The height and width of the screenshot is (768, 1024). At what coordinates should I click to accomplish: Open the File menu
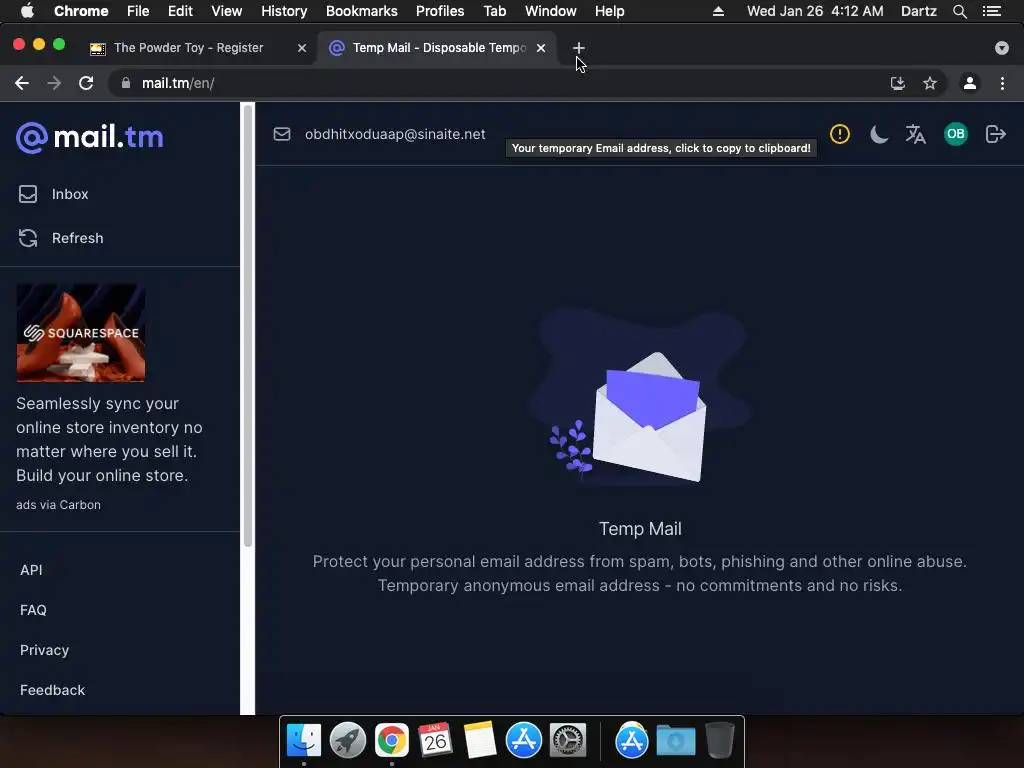[138, 11]
